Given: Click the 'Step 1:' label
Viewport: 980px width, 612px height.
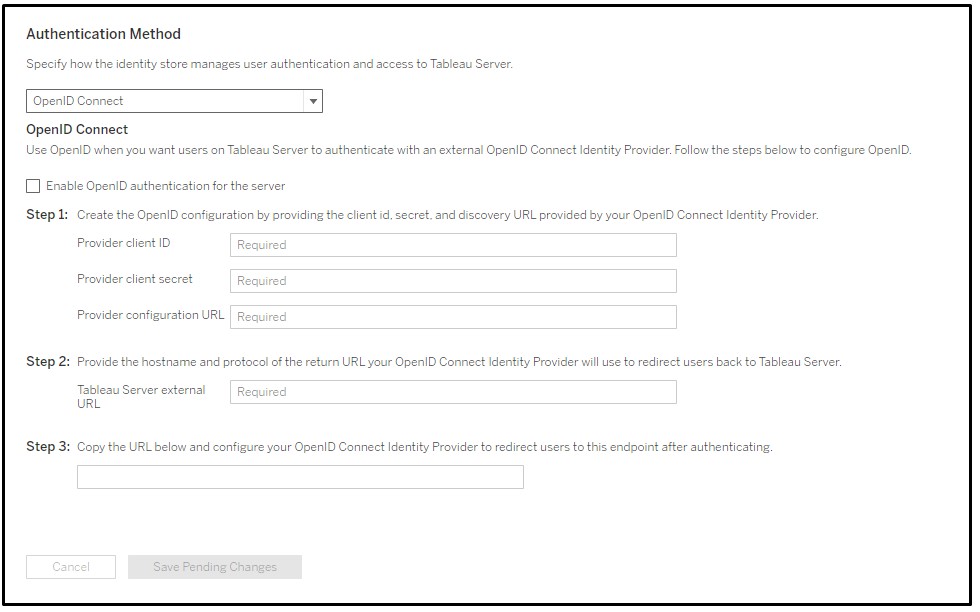Looking at the screenshot, I should tap(47, 215).
